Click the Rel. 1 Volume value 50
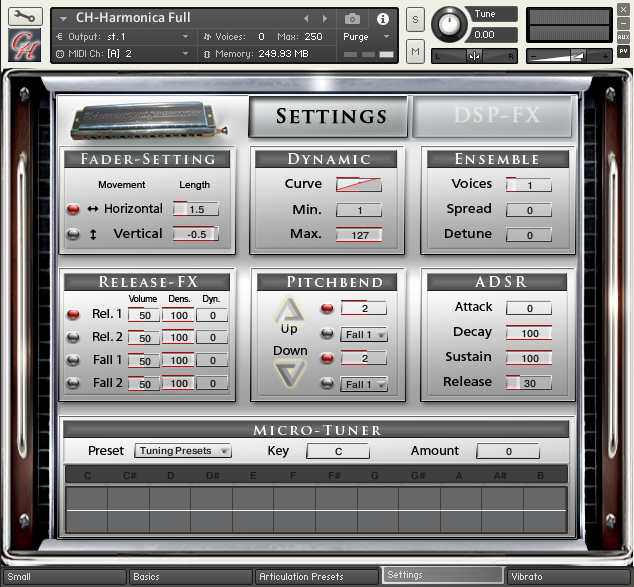This screenshot has width=634, height=587. click(x=144, y=315)
